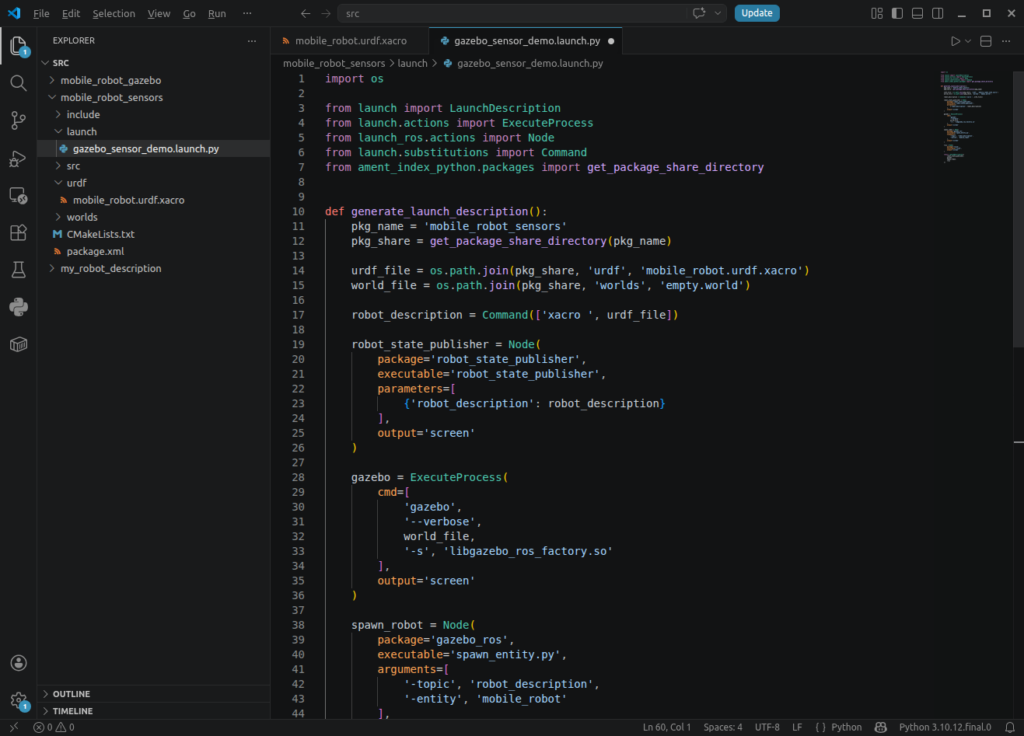This screenshot has height=736, width=1024.
Task: Open chat dropdown arrow in command center
Action: point(718,13)
